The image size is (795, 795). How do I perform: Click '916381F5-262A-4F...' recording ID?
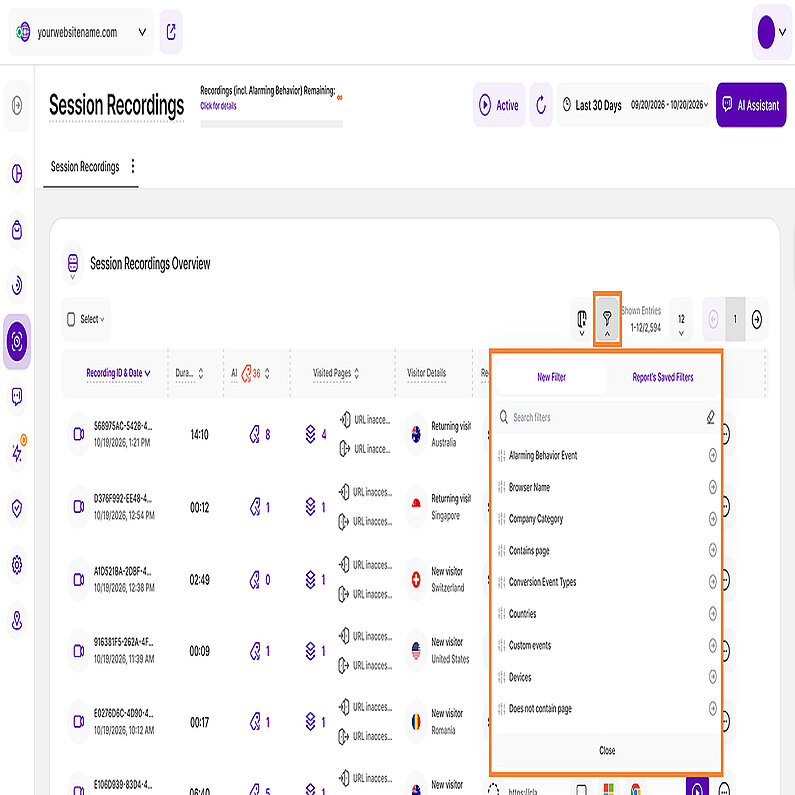123,642
